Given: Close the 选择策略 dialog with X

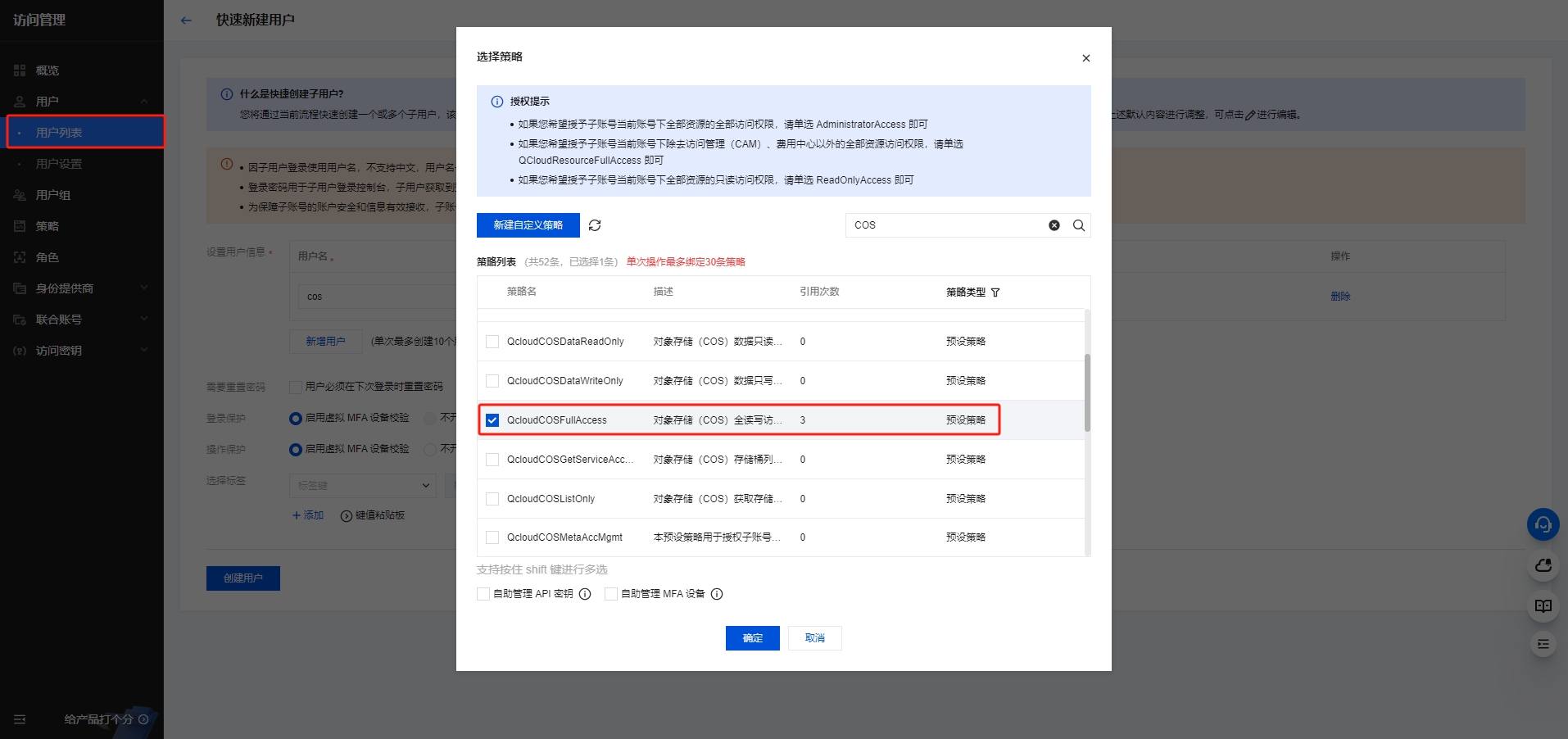Looking at the screenshot, I should (1085, 58).
